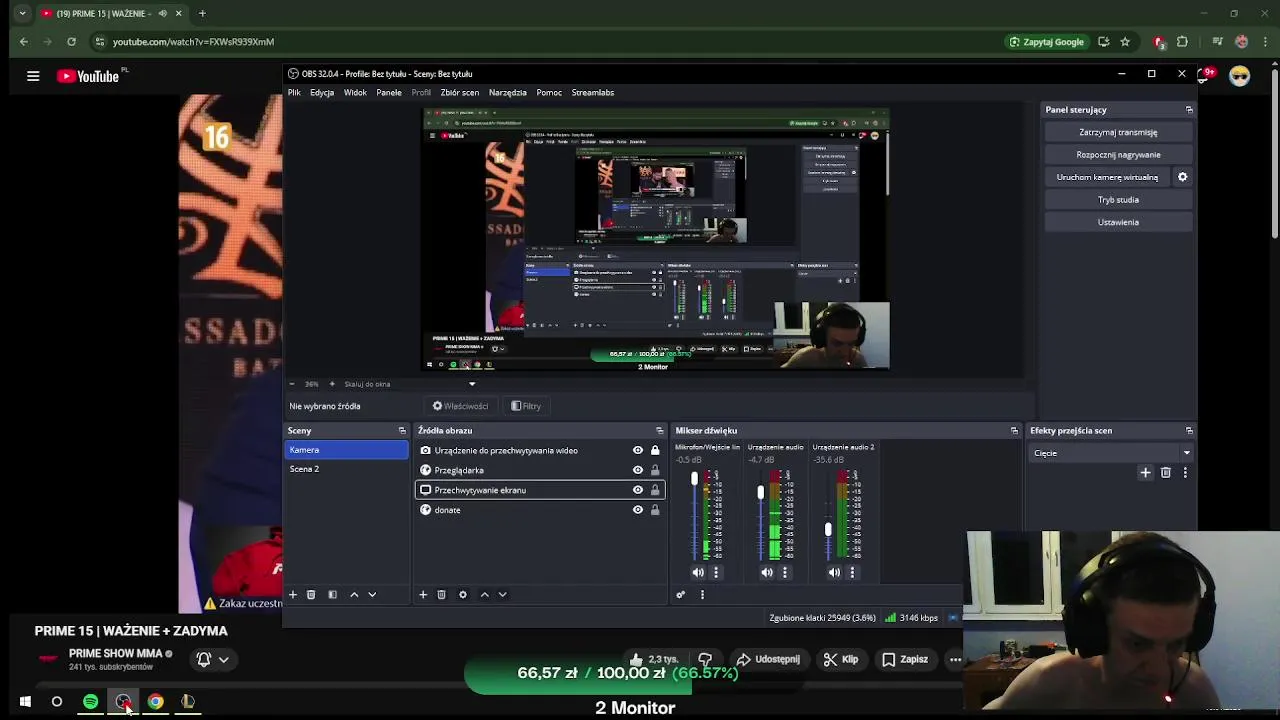Remove scene transition with trash icon
Image resolution: width=1280 pixels, height=720 pixels.
pos(1166,472)
